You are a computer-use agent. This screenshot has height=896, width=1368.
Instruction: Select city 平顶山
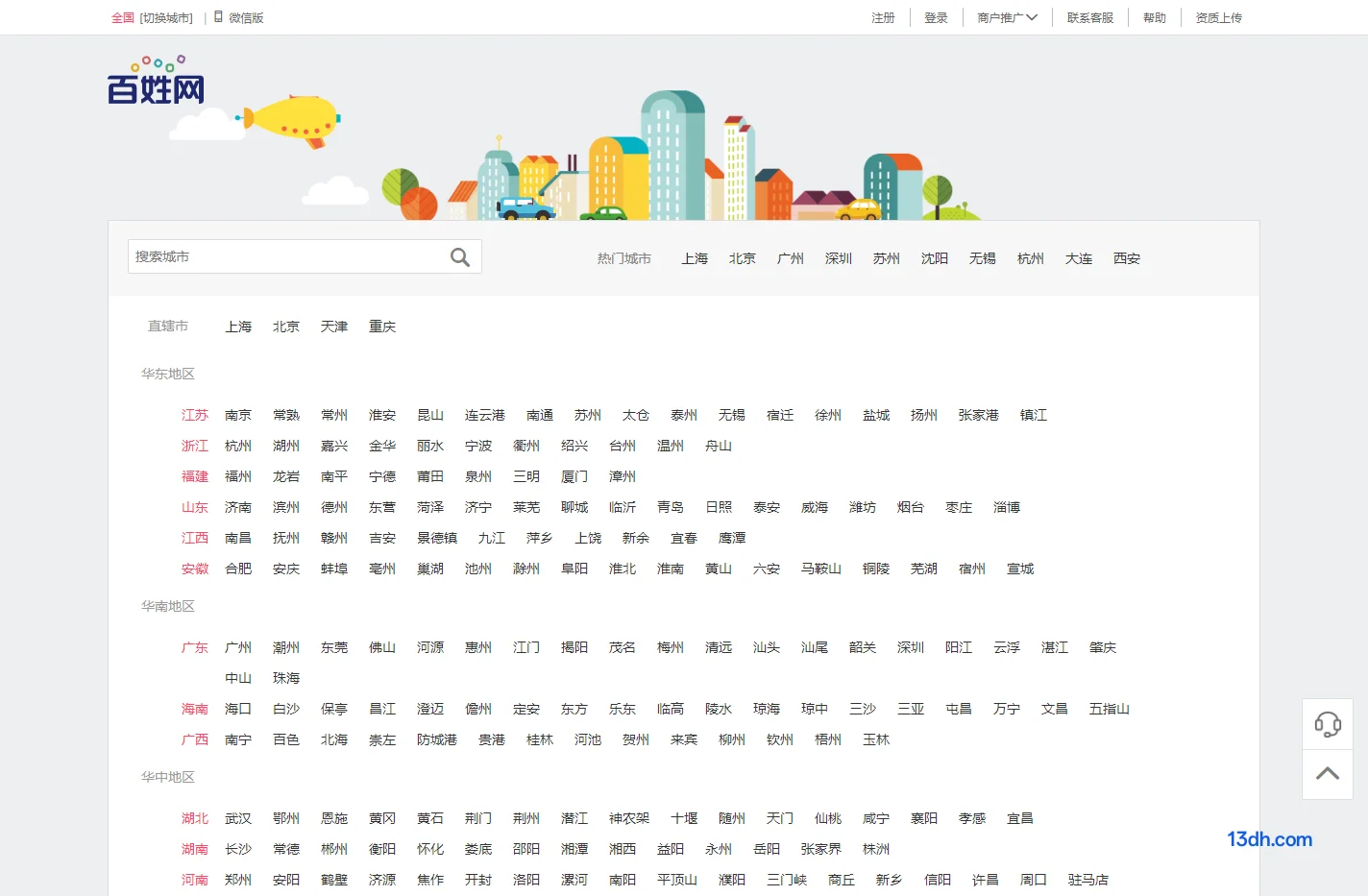(x=677, y=880)
